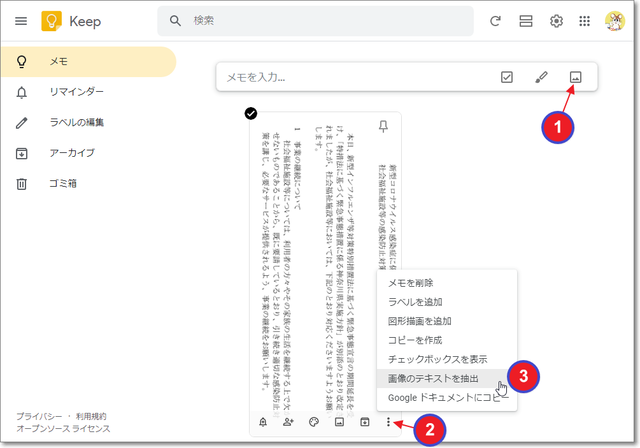This screenshot has height=448, width=640.
Task: Archive the note from its toolbar
Action: point(365,422)
